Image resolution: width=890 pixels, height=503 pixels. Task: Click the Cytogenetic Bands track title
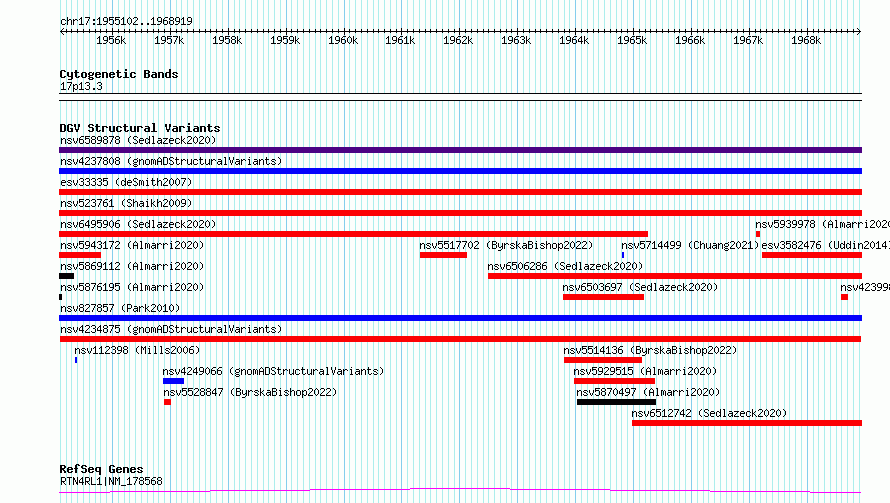coord(119,74)
